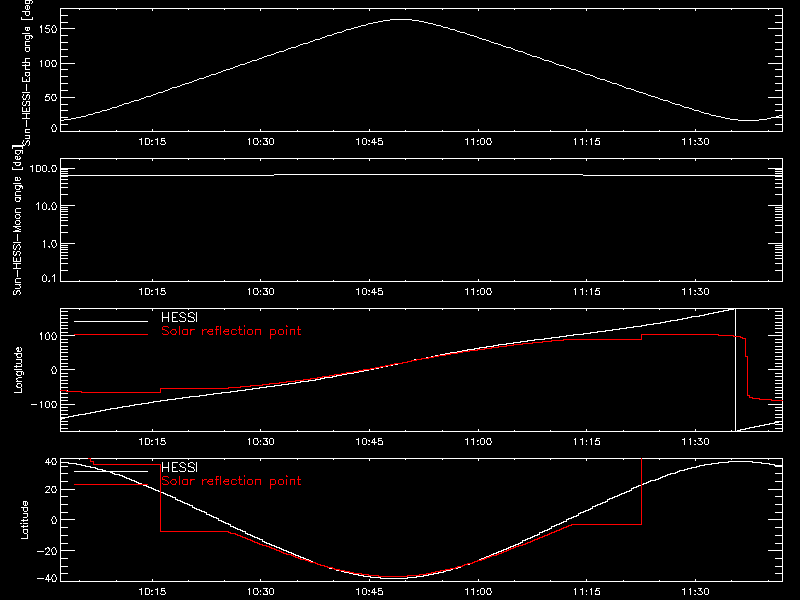
Task: Select red Solar reflection point legend in Longitude plot
Action: [x=231, y=331]
